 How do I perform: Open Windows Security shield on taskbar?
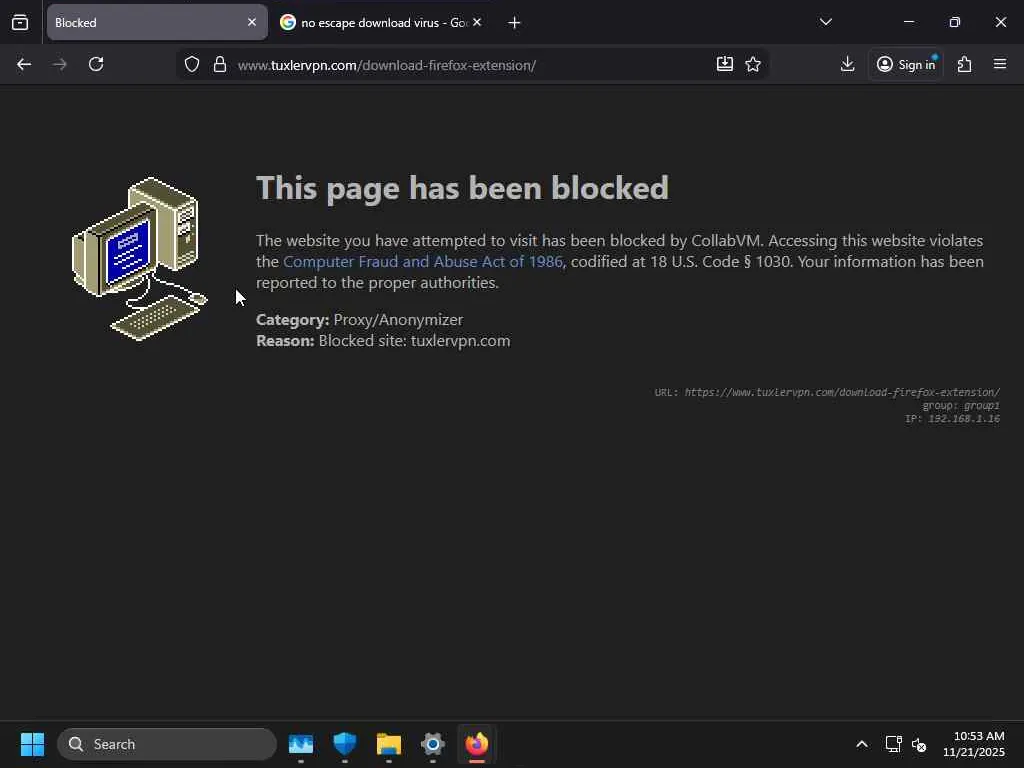tap(345, 744)
